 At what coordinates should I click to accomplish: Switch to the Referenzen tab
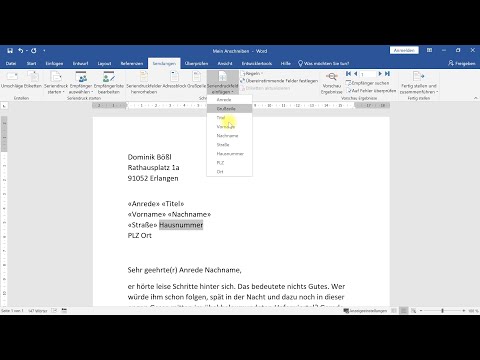click(x=132, y=63)
